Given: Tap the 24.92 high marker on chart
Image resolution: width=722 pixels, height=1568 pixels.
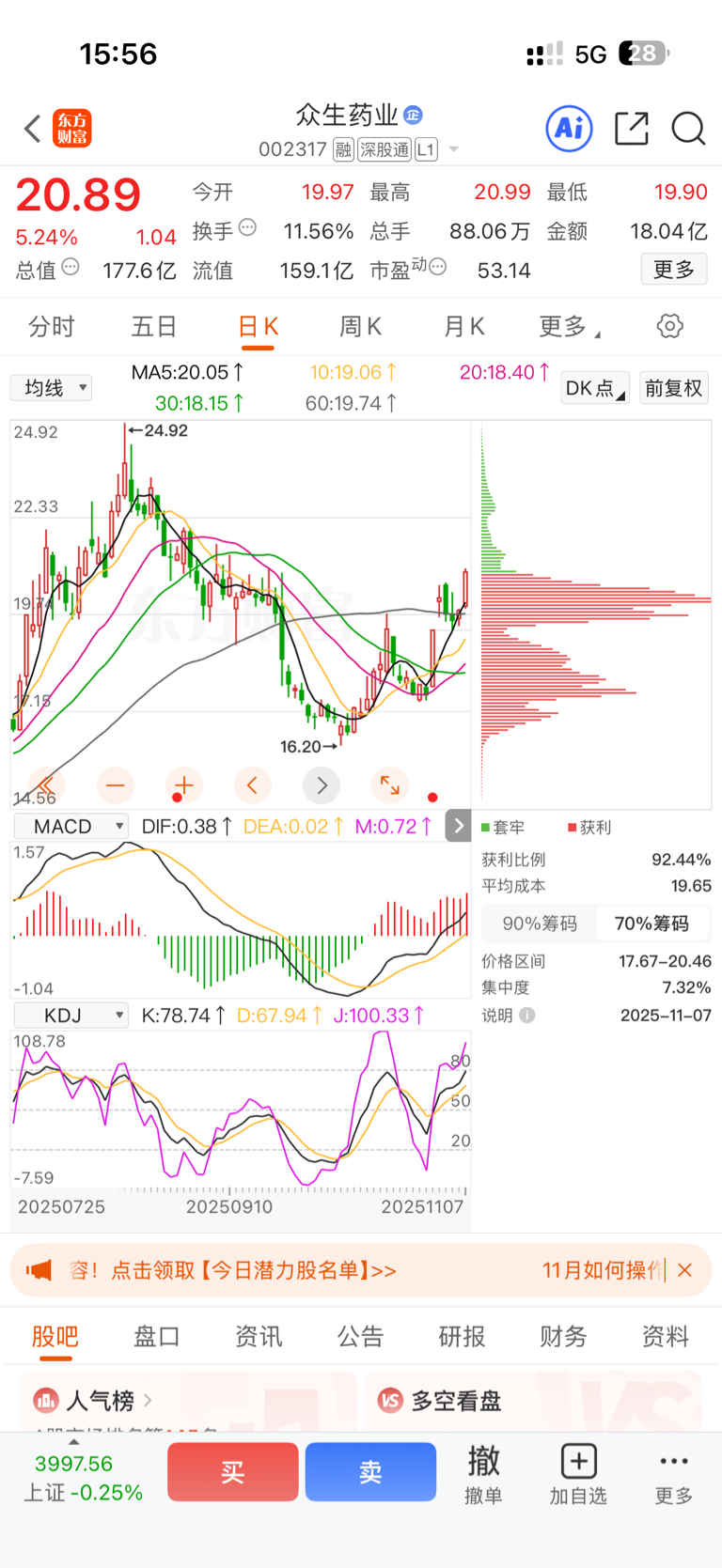Looking at the screenshot, I should point(158,430).
